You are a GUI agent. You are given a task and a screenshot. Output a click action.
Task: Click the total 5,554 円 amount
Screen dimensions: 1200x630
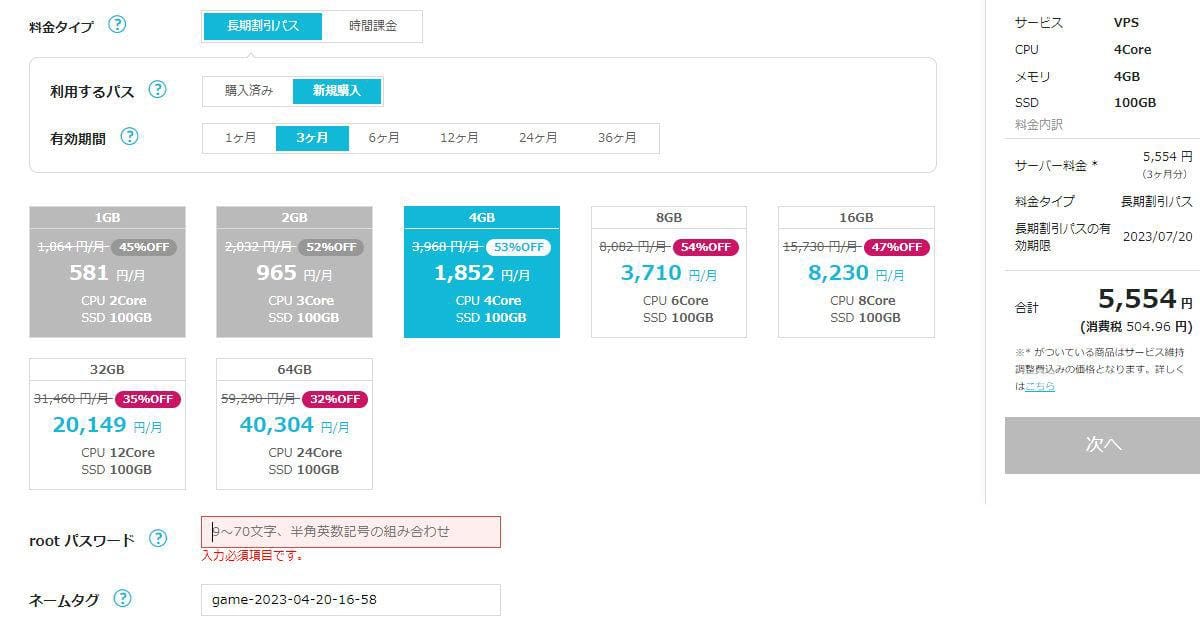[1145, 299]
